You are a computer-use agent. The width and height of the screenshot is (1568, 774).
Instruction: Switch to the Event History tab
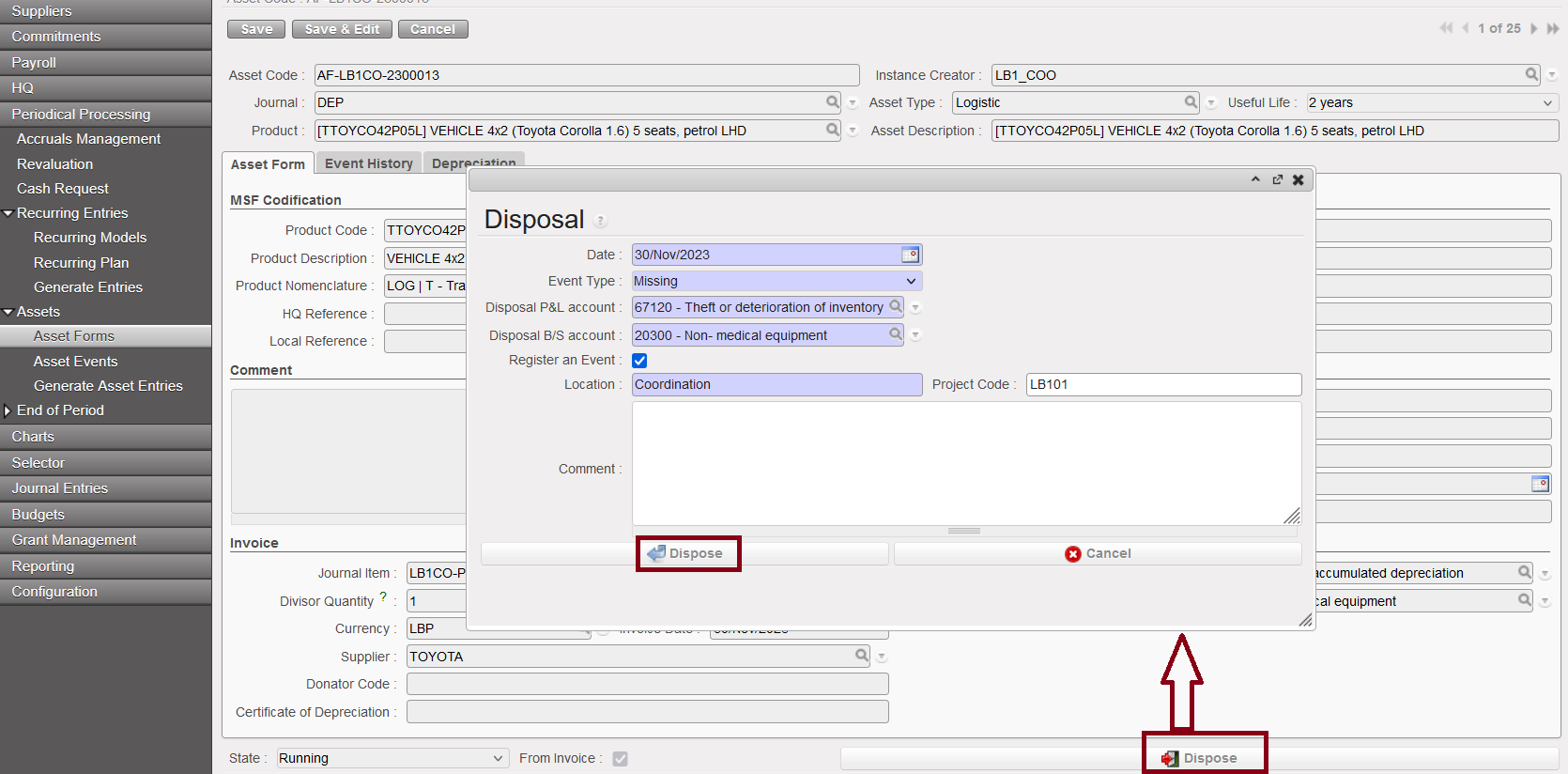point(369,163)
